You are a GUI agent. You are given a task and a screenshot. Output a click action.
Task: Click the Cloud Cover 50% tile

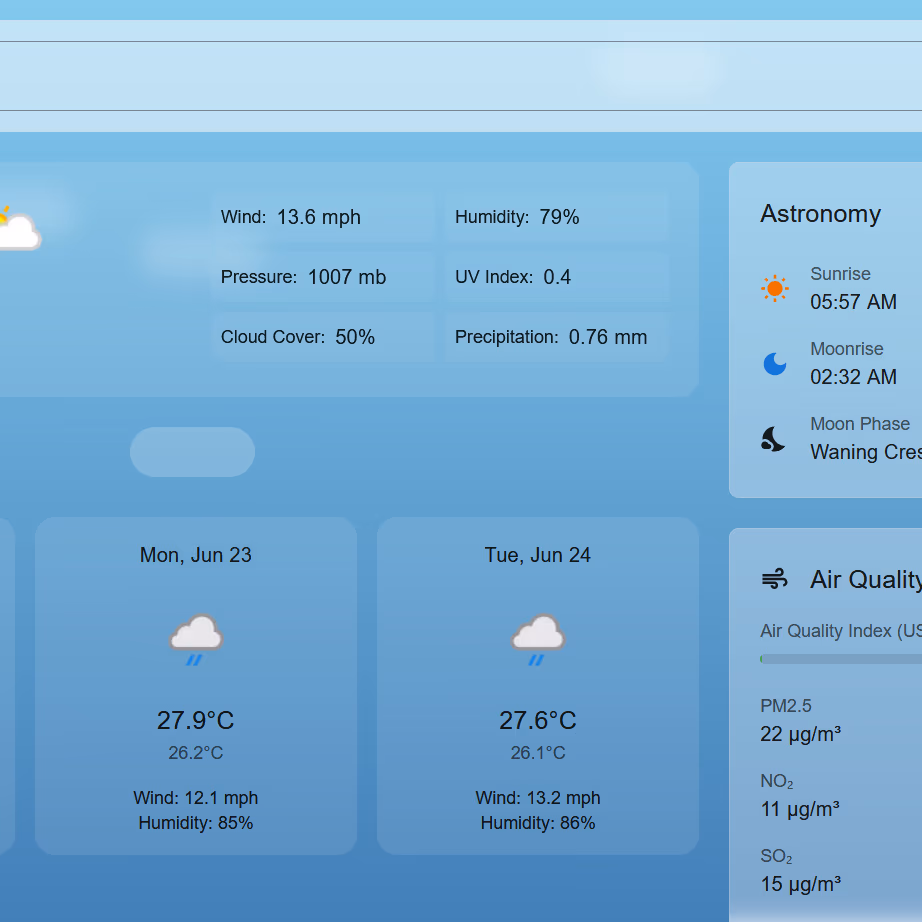pyautogui.click(x=323, y=337)
